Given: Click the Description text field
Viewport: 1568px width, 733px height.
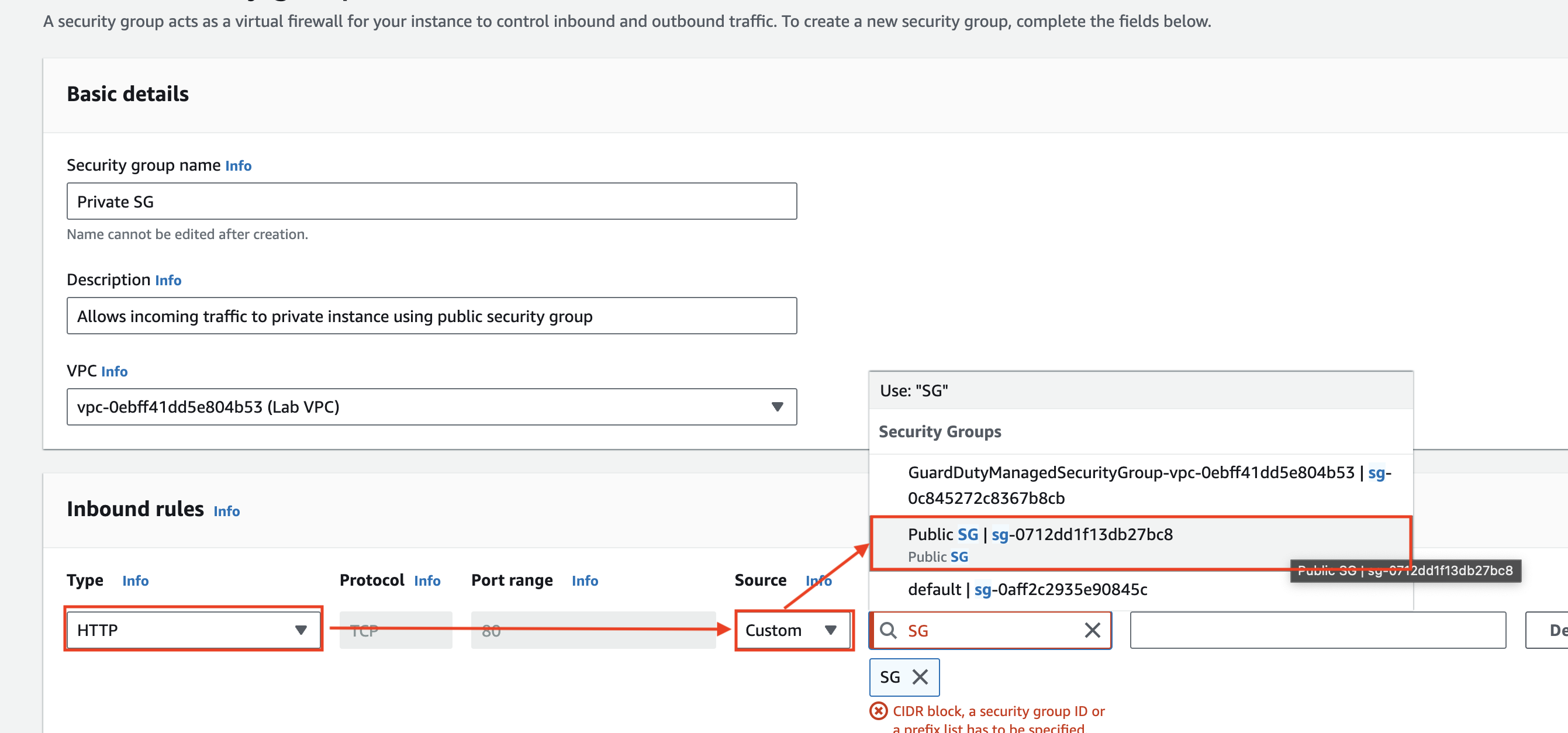Looking at the screenshot, I should tap(431, 316).
